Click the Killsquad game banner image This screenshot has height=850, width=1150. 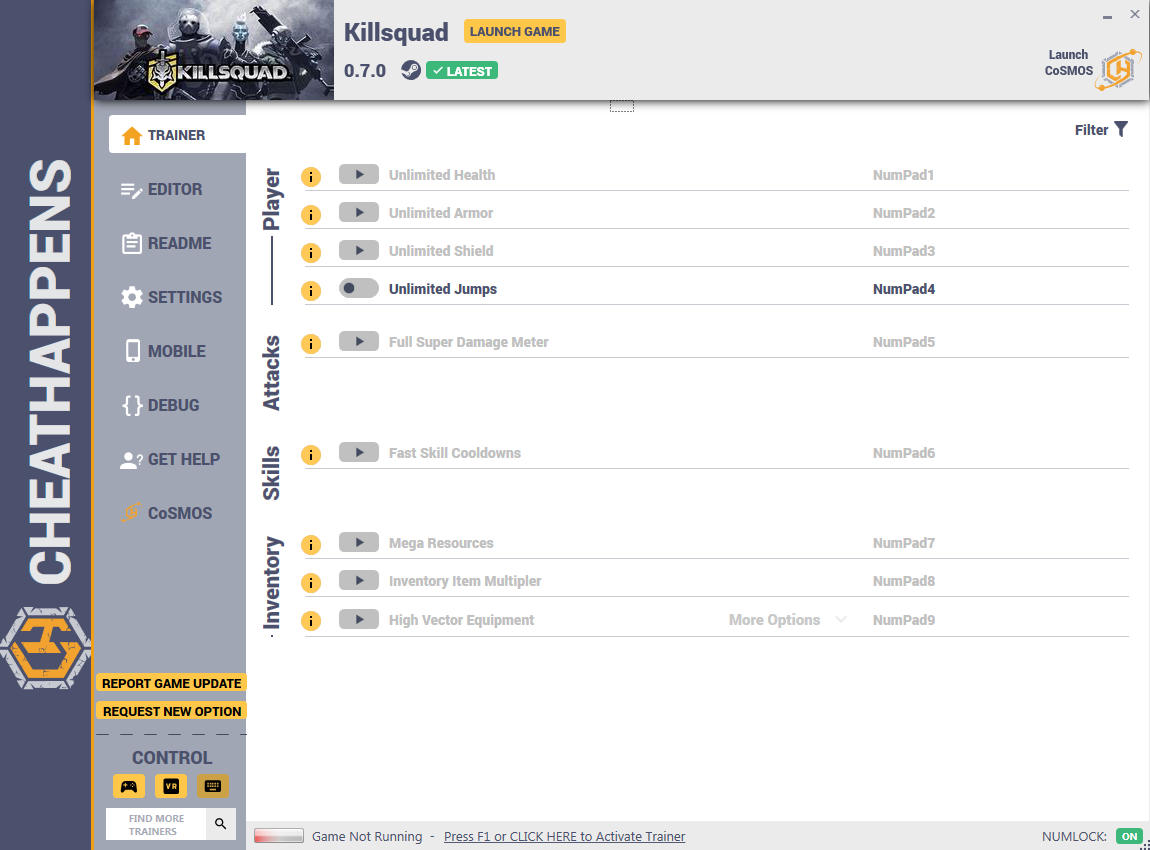click(x=213, y=50)
